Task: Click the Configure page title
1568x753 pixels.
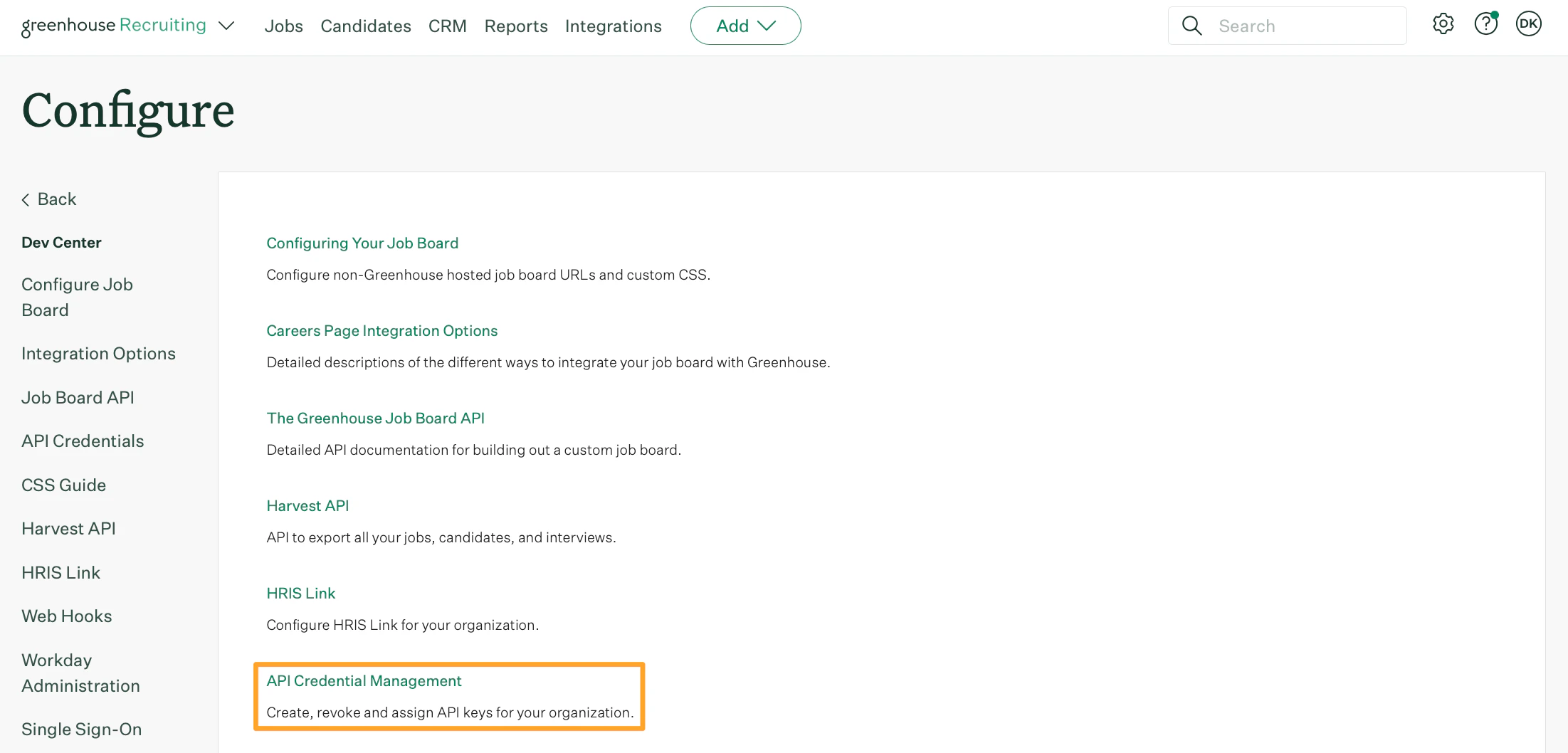Action: [128, 112]
